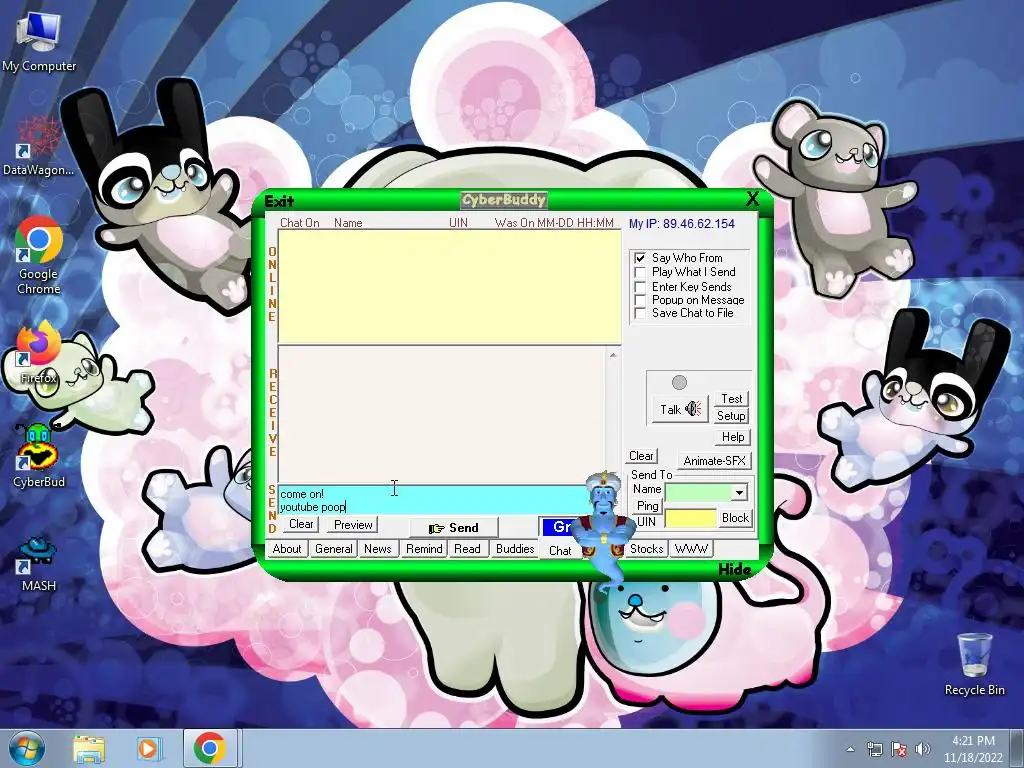Open the DataWagon desktop shortcut
Screen dimensions: 1024x768
[x=39, y=147]
